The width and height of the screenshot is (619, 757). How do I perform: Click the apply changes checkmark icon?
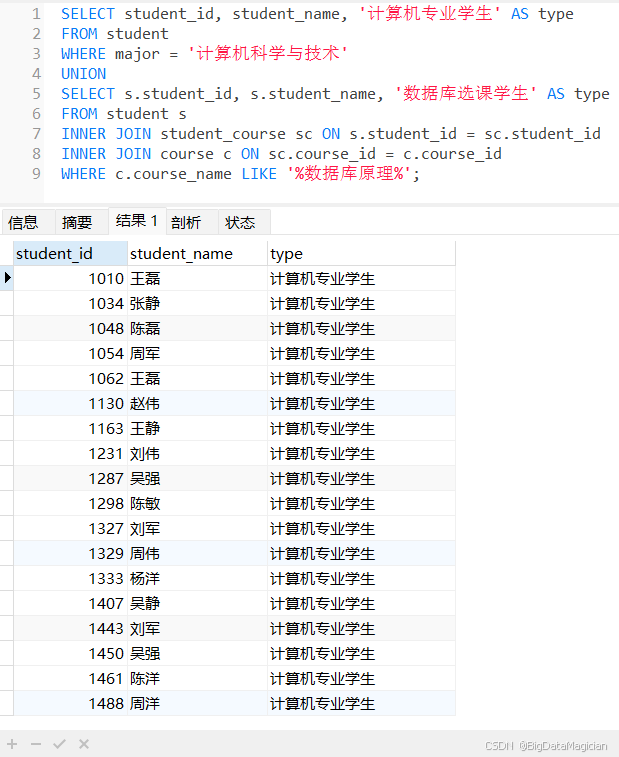(x=59, y=744)
